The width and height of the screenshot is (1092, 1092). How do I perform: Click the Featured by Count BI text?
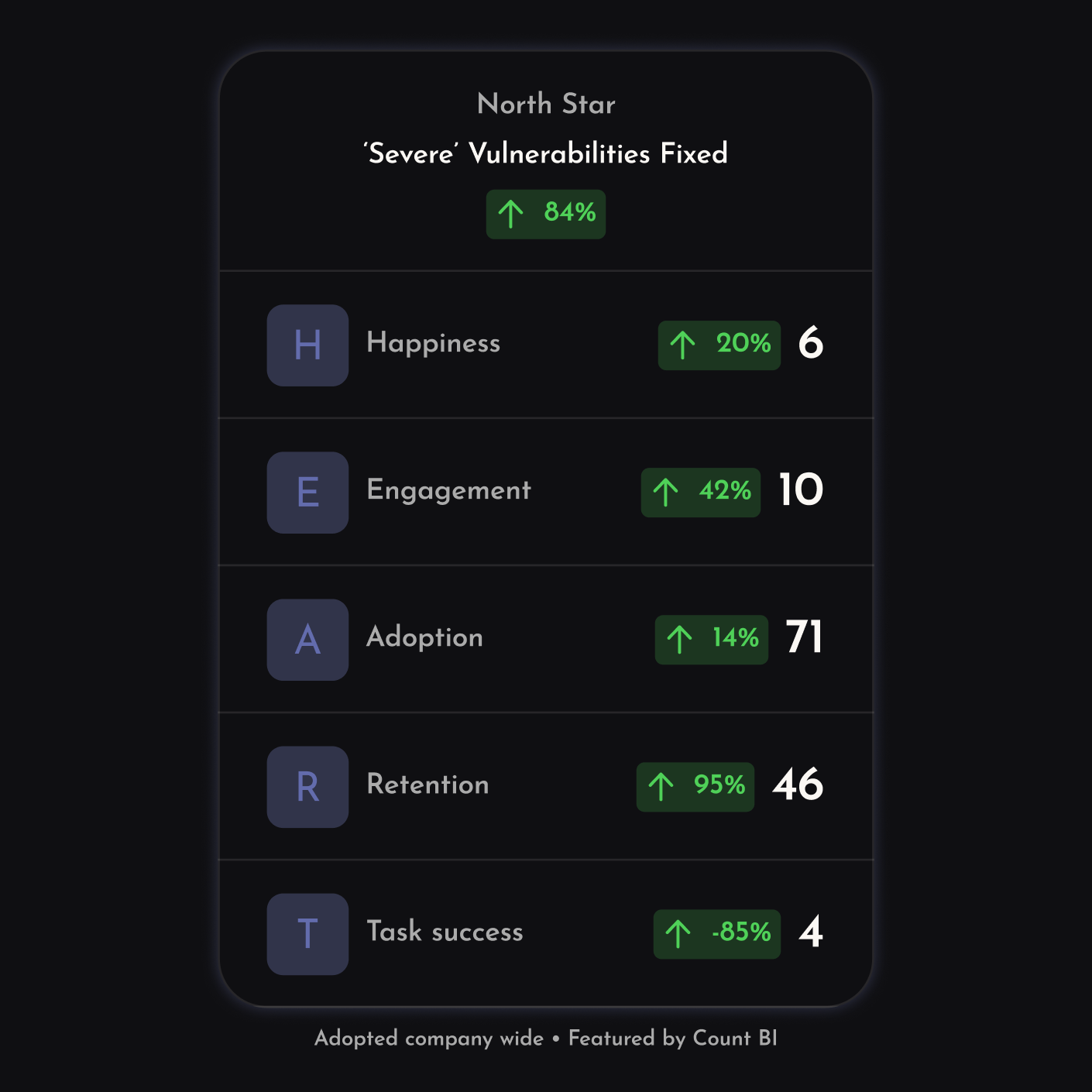point(672,1038)
